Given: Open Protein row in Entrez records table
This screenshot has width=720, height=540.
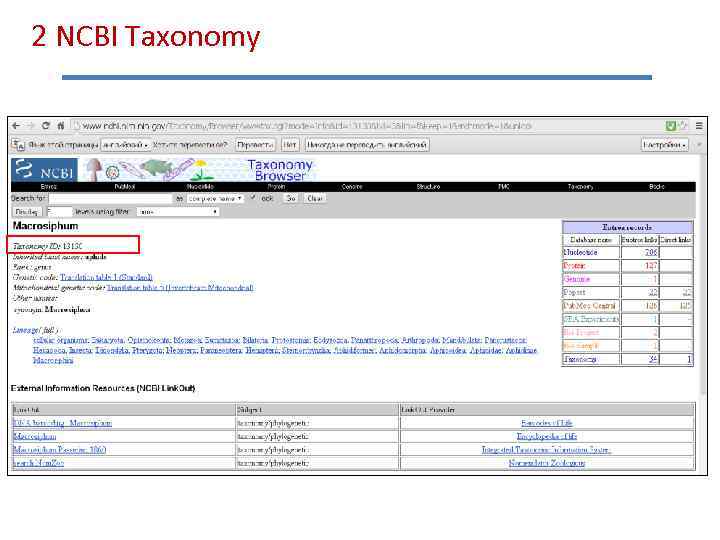Looking at the screenshot, I should [574, 265].
